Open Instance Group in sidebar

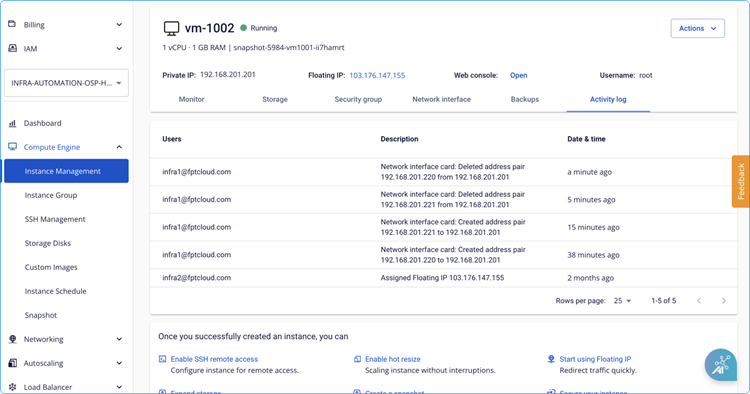51,195
